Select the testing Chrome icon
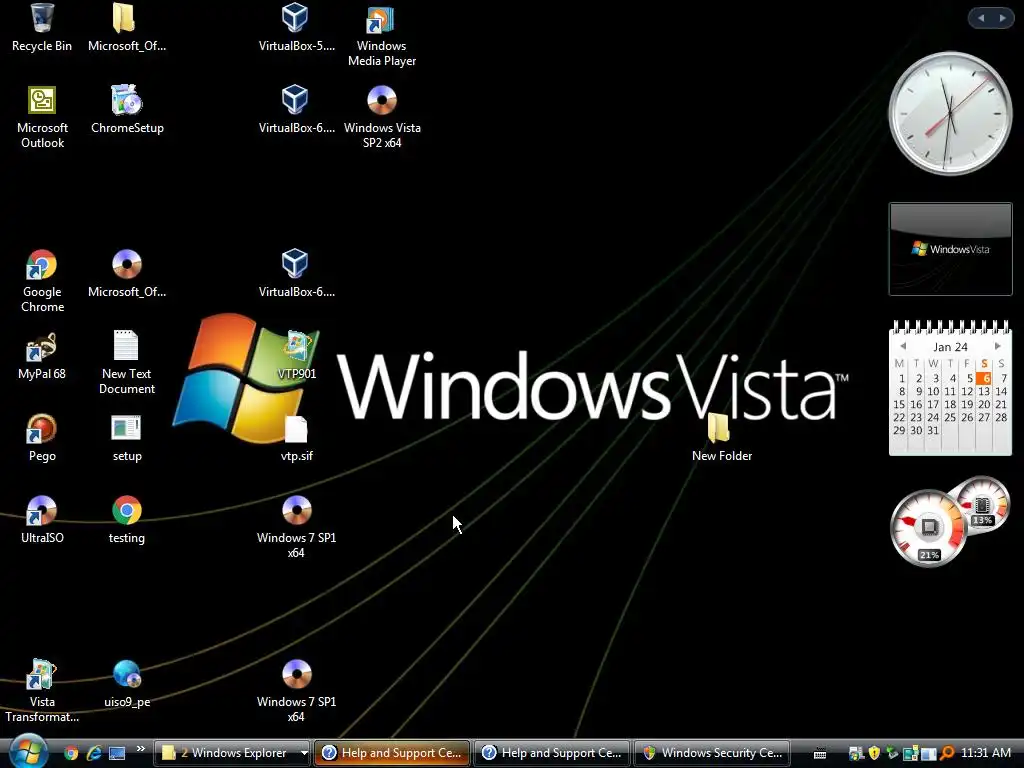 [127, 520]
